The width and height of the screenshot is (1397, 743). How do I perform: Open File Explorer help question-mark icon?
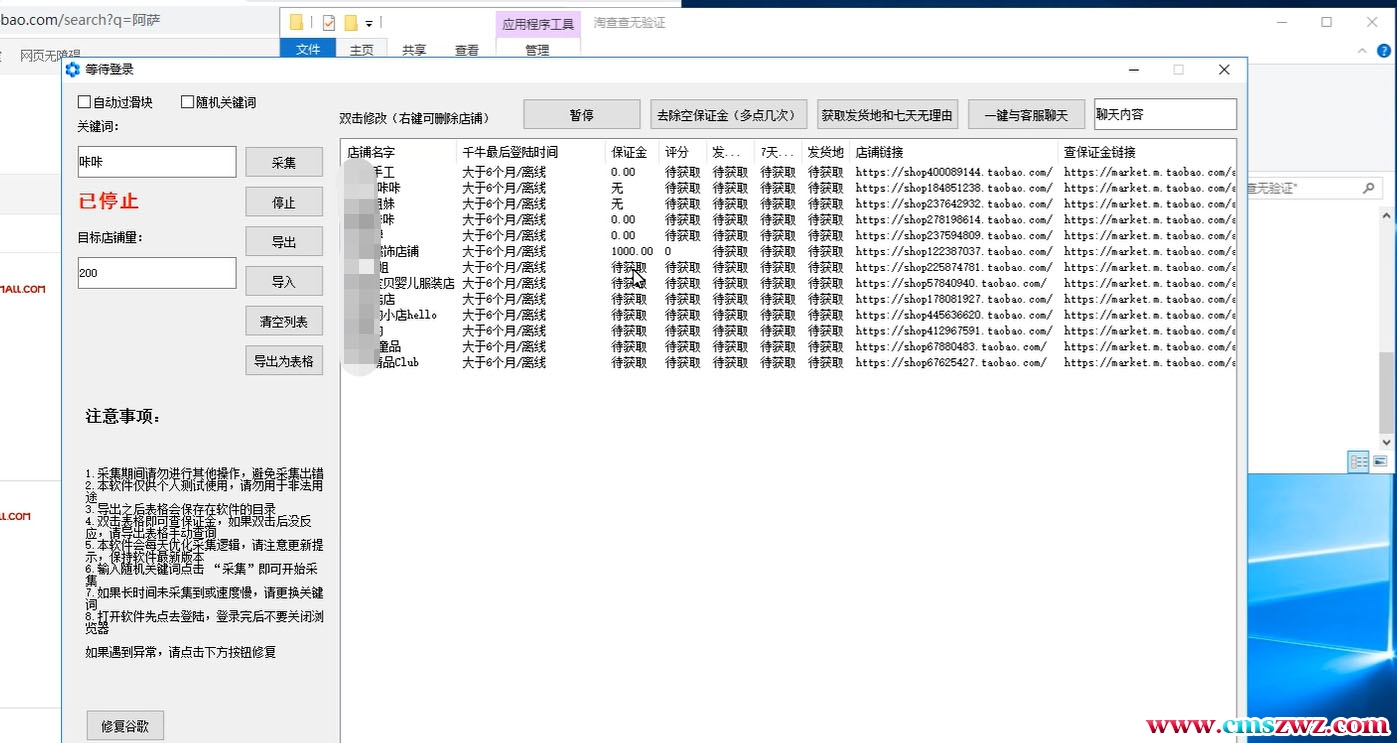click(1383, 50)
